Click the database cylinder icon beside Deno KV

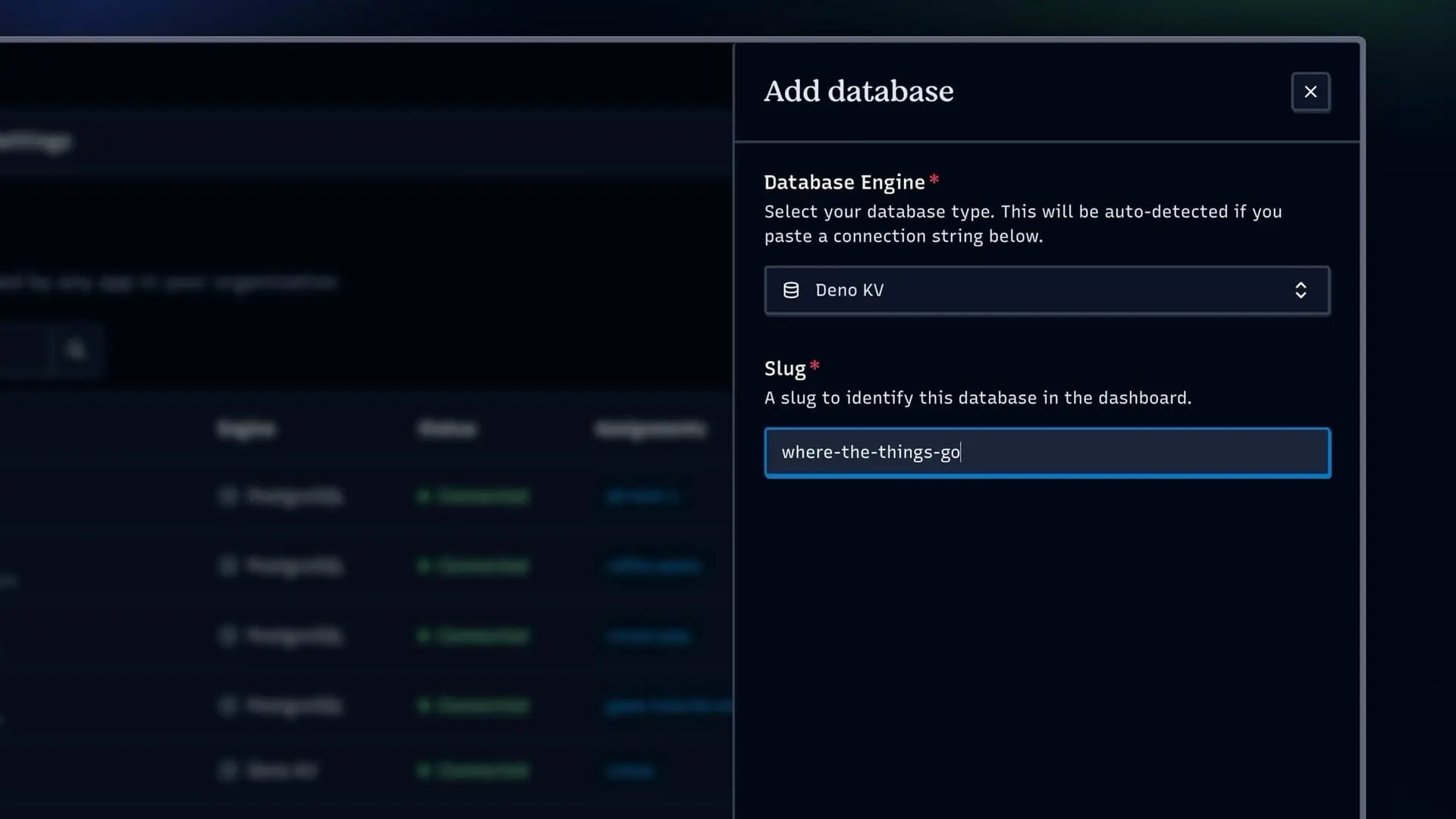[791, 290]
